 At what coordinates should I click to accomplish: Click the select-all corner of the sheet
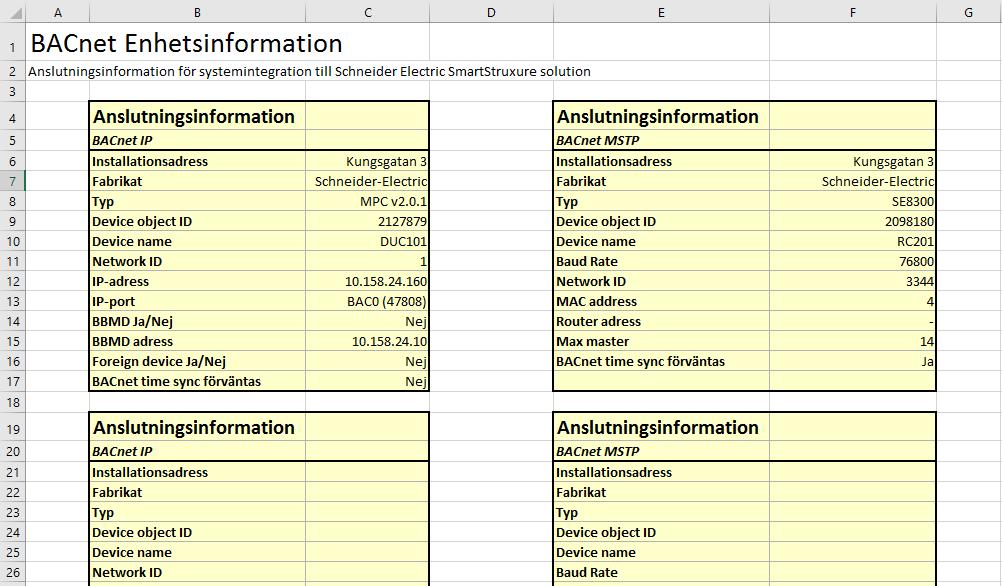pos(13,12)
